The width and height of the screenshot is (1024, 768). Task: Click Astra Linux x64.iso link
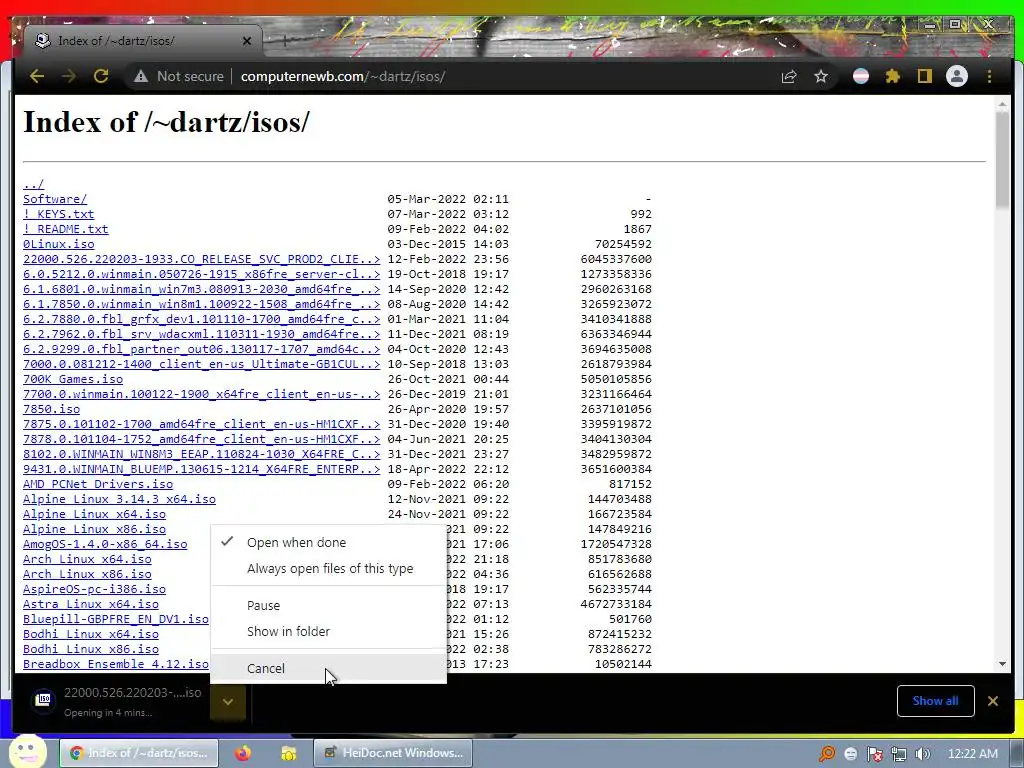[91, 605]
